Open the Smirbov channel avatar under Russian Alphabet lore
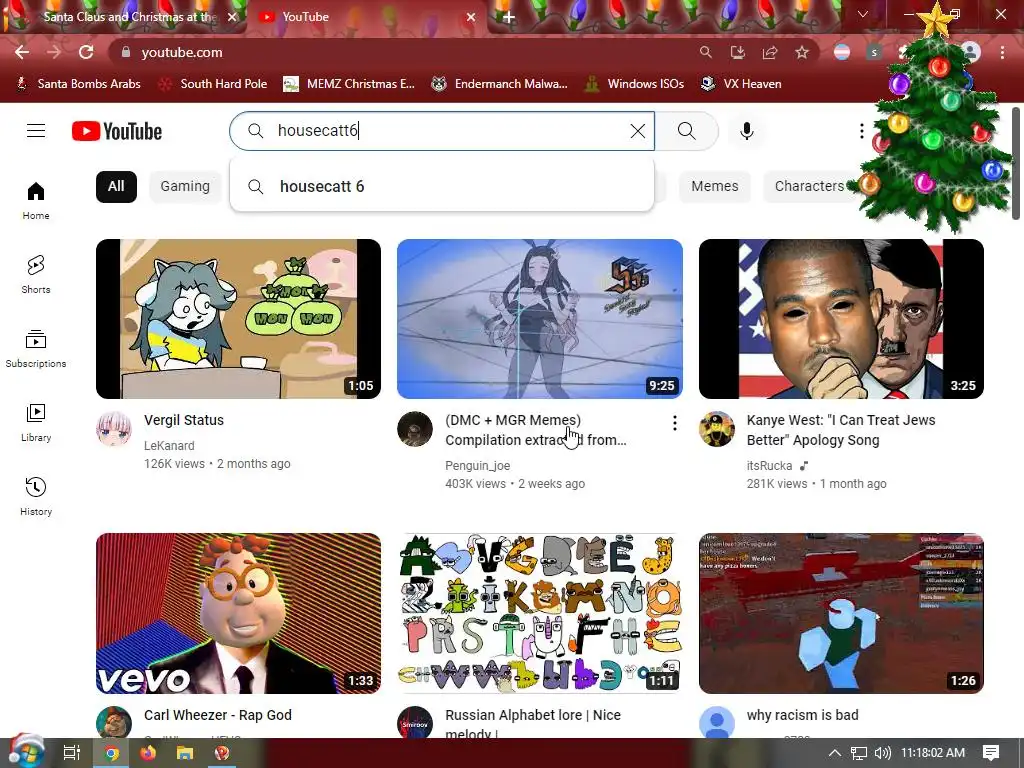 (415, 722)
